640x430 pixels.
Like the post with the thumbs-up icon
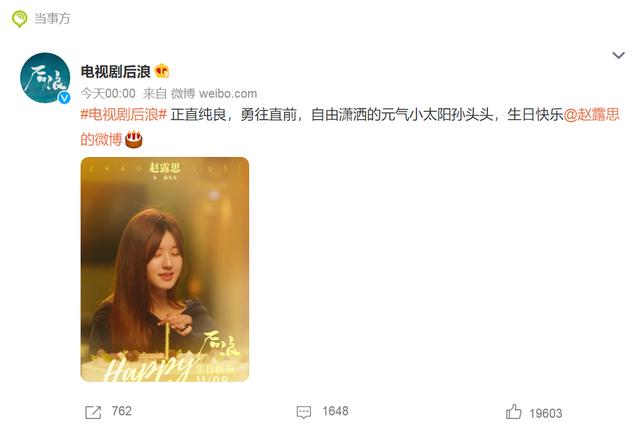513,412
